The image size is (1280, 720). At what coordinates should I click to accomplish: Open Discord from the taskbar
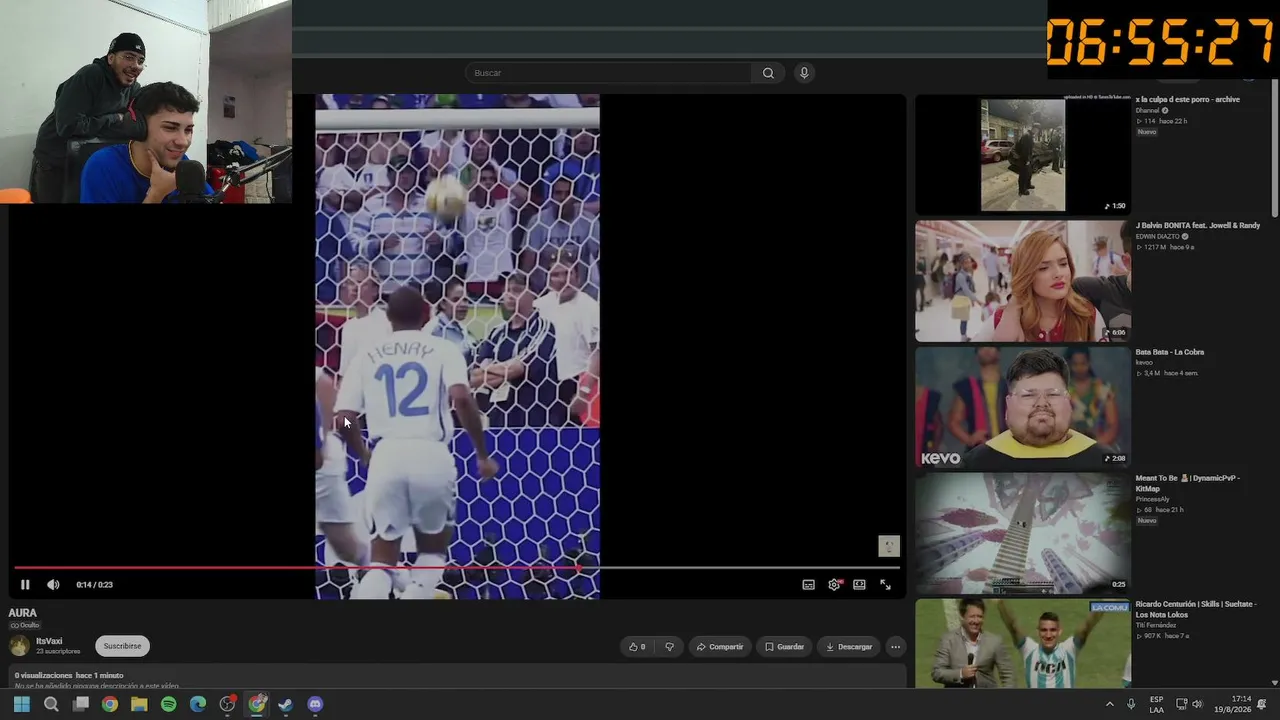coord(316,704)
